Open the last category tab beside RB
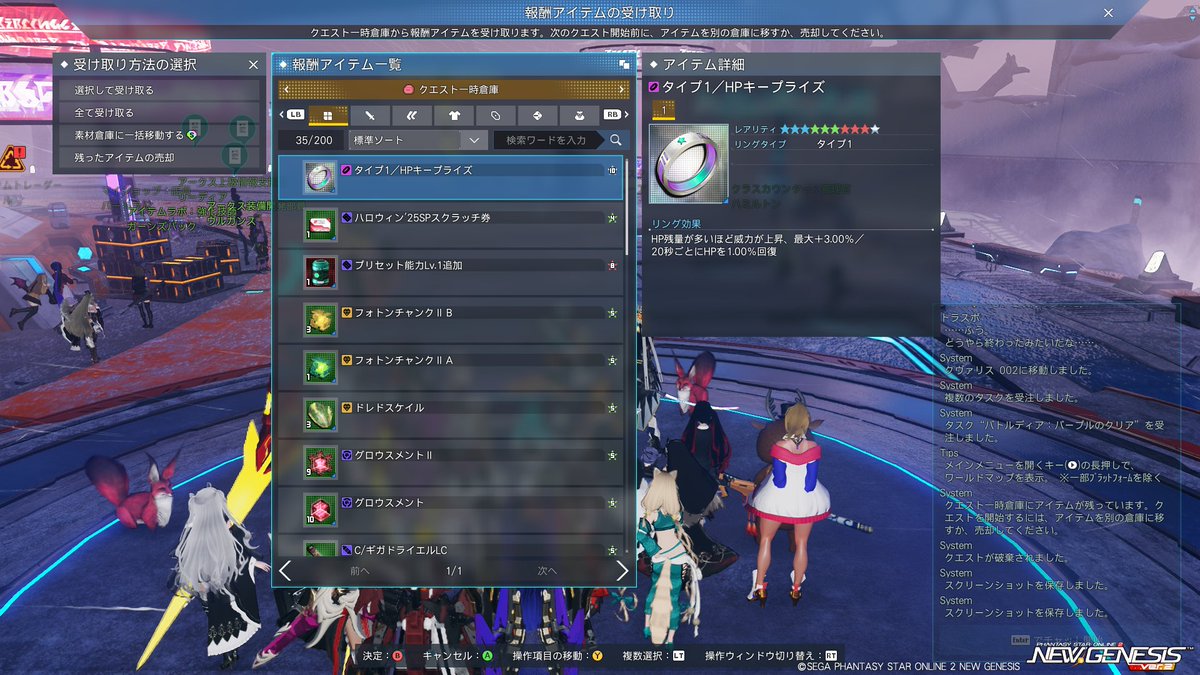 click(580, 115)
